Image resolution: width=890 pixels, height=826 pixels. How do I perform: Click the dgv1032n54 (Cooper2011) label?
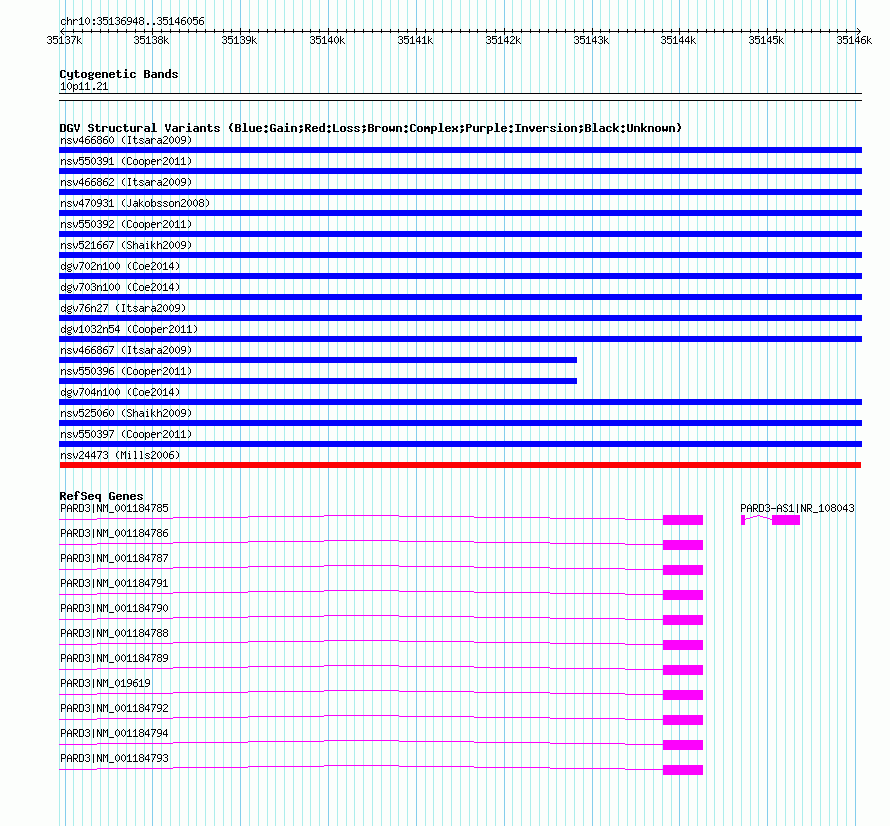point(129,329)
